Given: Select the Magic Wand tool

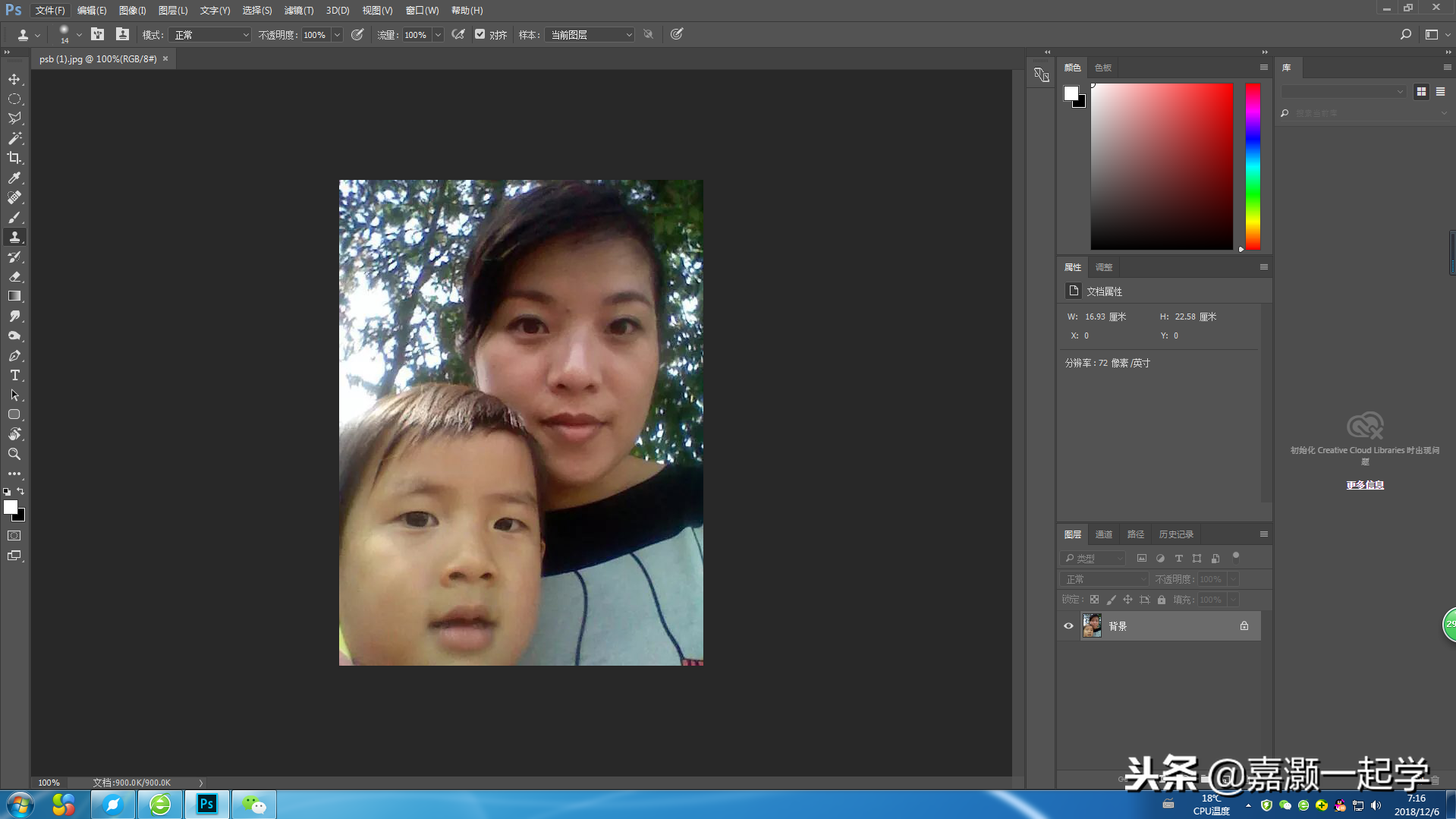Looking at the screenshot, I should (x=14, y=138).
